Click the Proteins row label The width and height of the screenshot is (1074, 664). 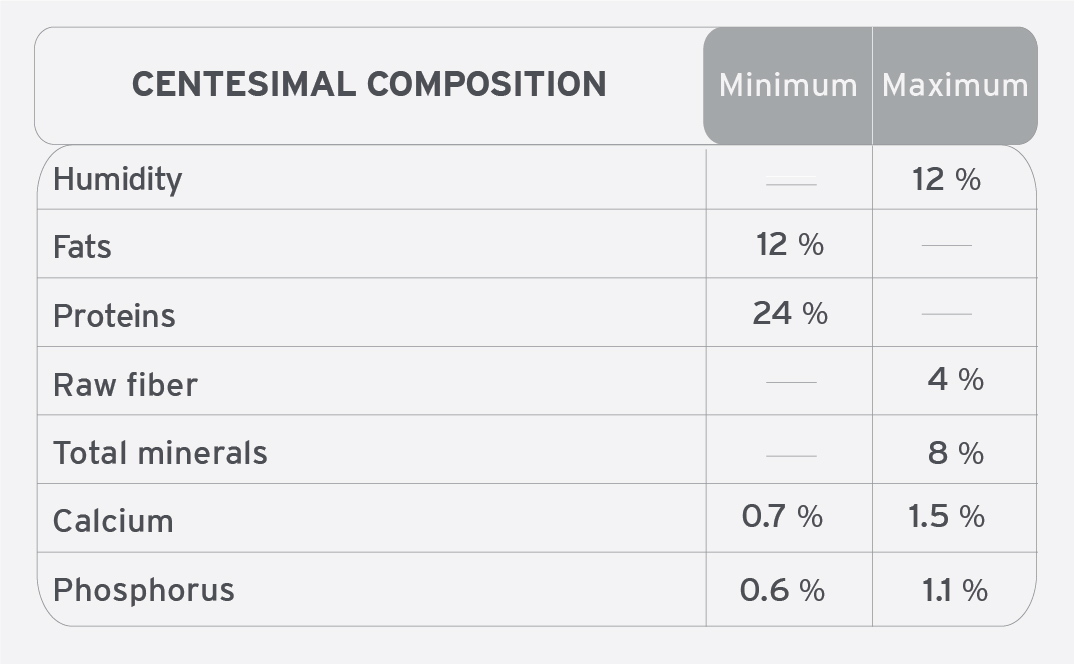coord(114,316)
